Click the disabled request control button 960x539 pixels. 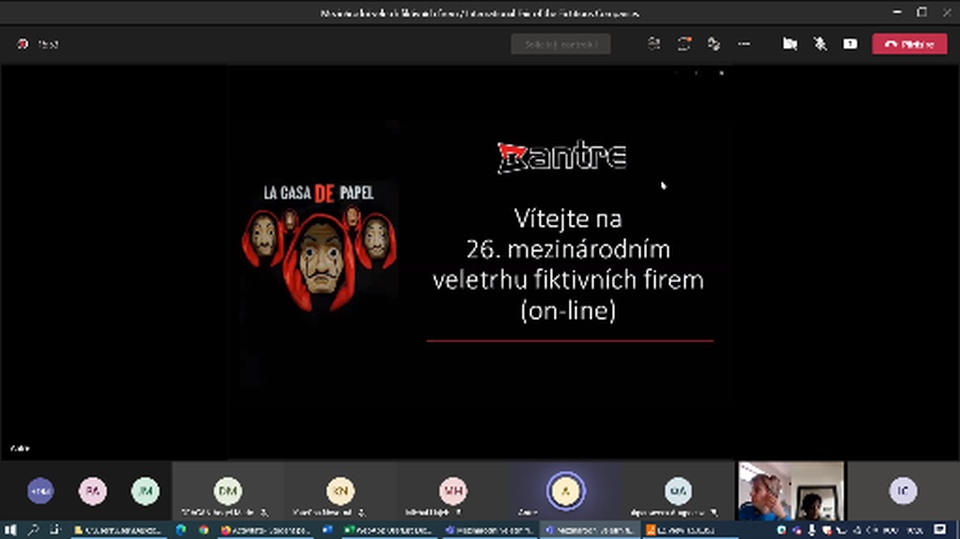pos(560,44)
